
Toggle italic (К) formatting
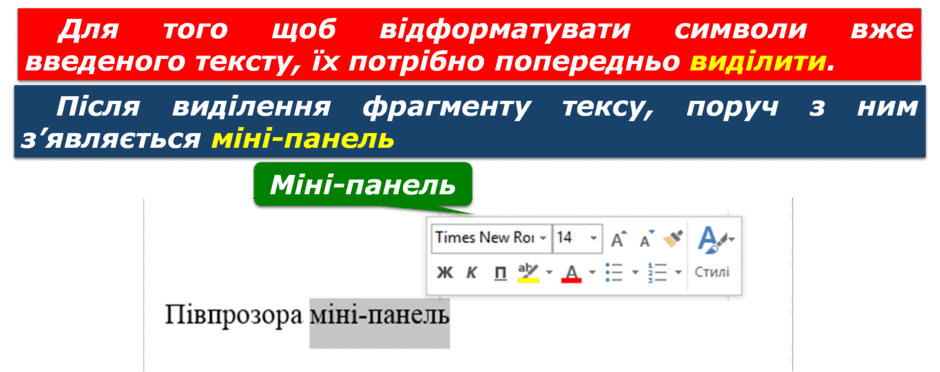(x=472, y=273)
